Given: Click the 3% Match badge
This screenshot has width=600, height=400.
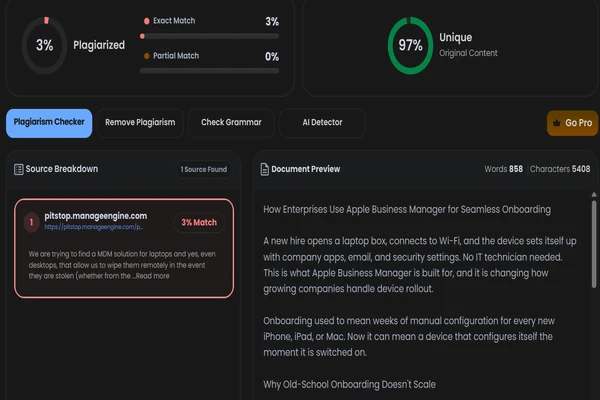Looking at the screenshot, I should tap(199, 222).
